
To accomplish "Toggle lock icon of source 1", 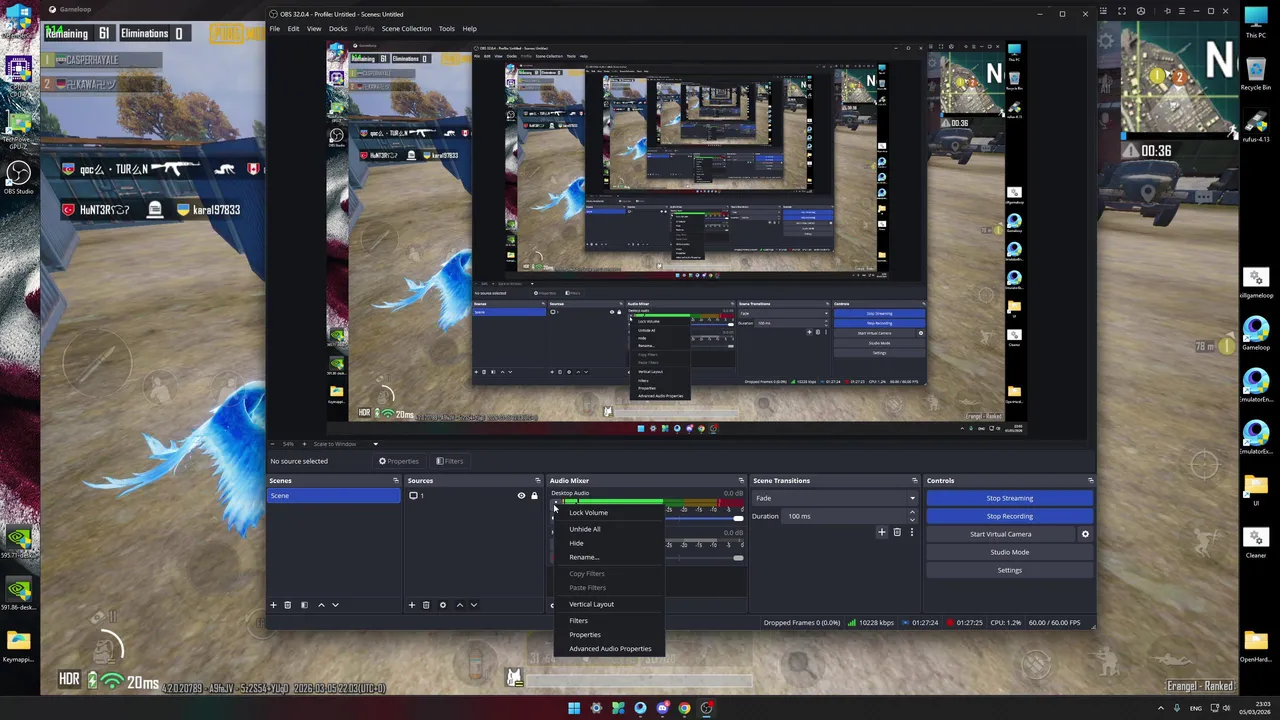I will (x=534, y=496).
